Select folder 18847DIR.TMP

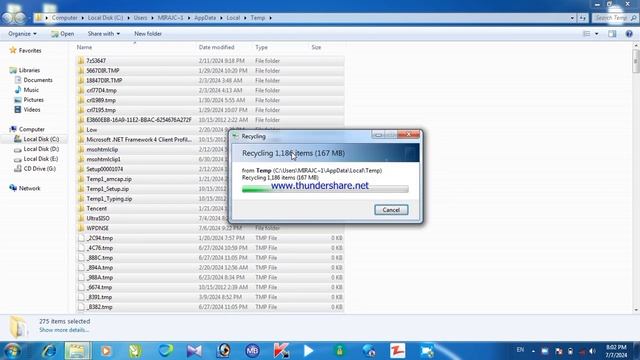click(104, 80)
